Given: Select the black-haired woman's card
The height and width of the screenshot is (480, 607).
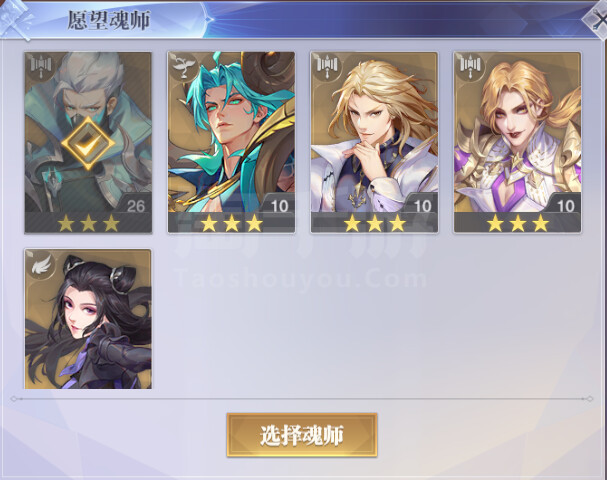Looking at the screenshot, I should point(88,319).
